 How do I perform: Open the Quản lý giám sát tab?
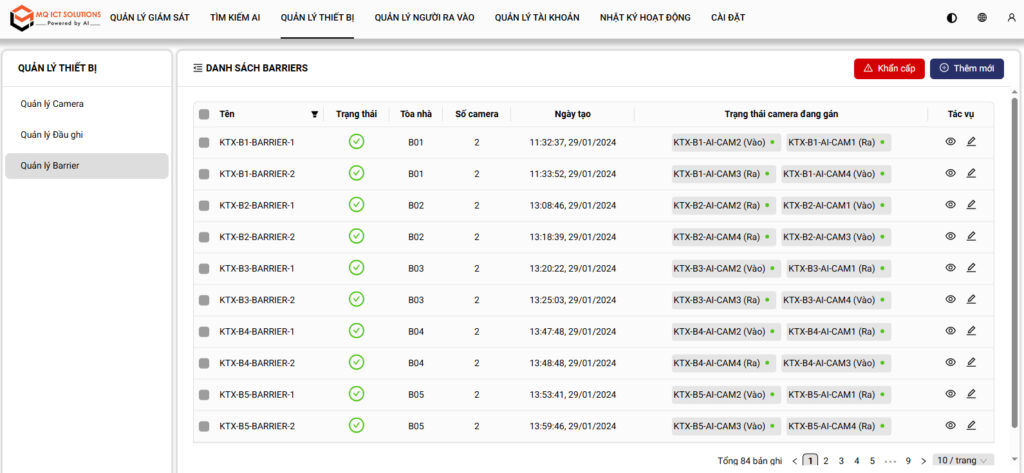pos(149,18)
